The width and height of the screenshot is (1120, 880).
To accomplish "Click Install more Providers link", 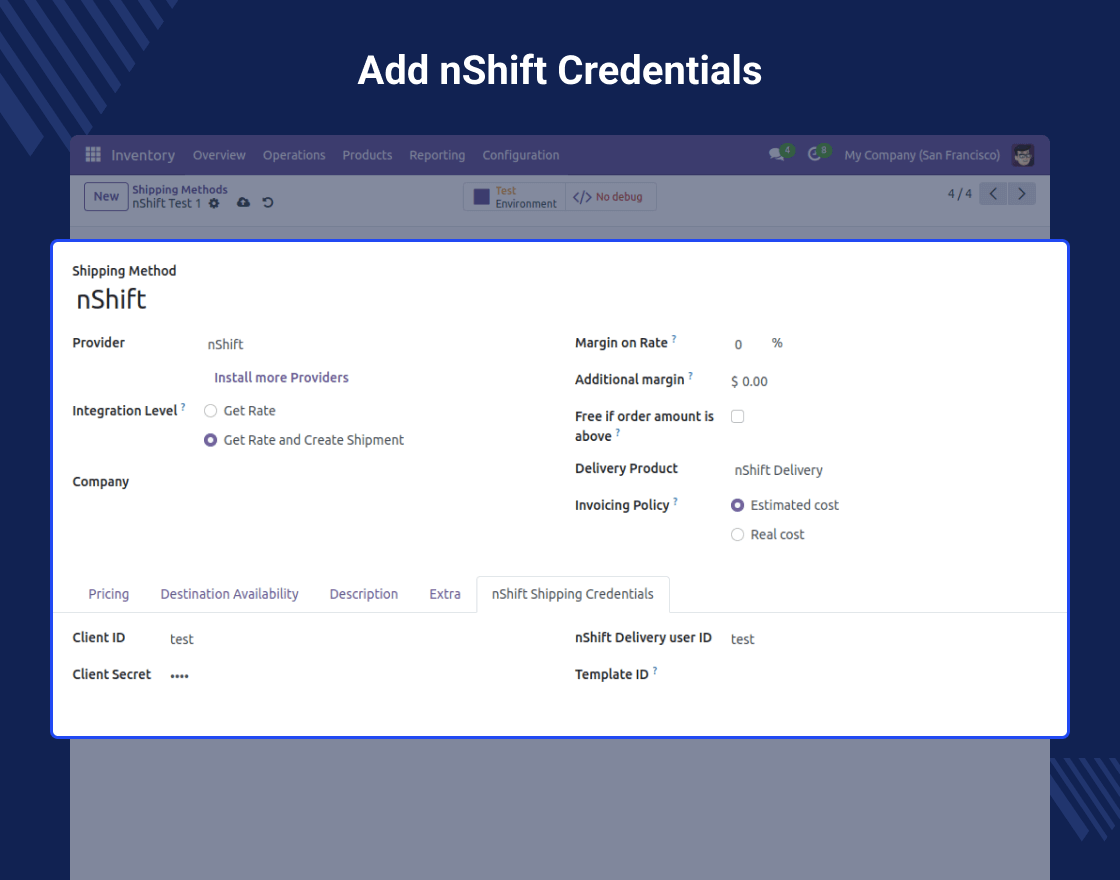I will 281,377.
